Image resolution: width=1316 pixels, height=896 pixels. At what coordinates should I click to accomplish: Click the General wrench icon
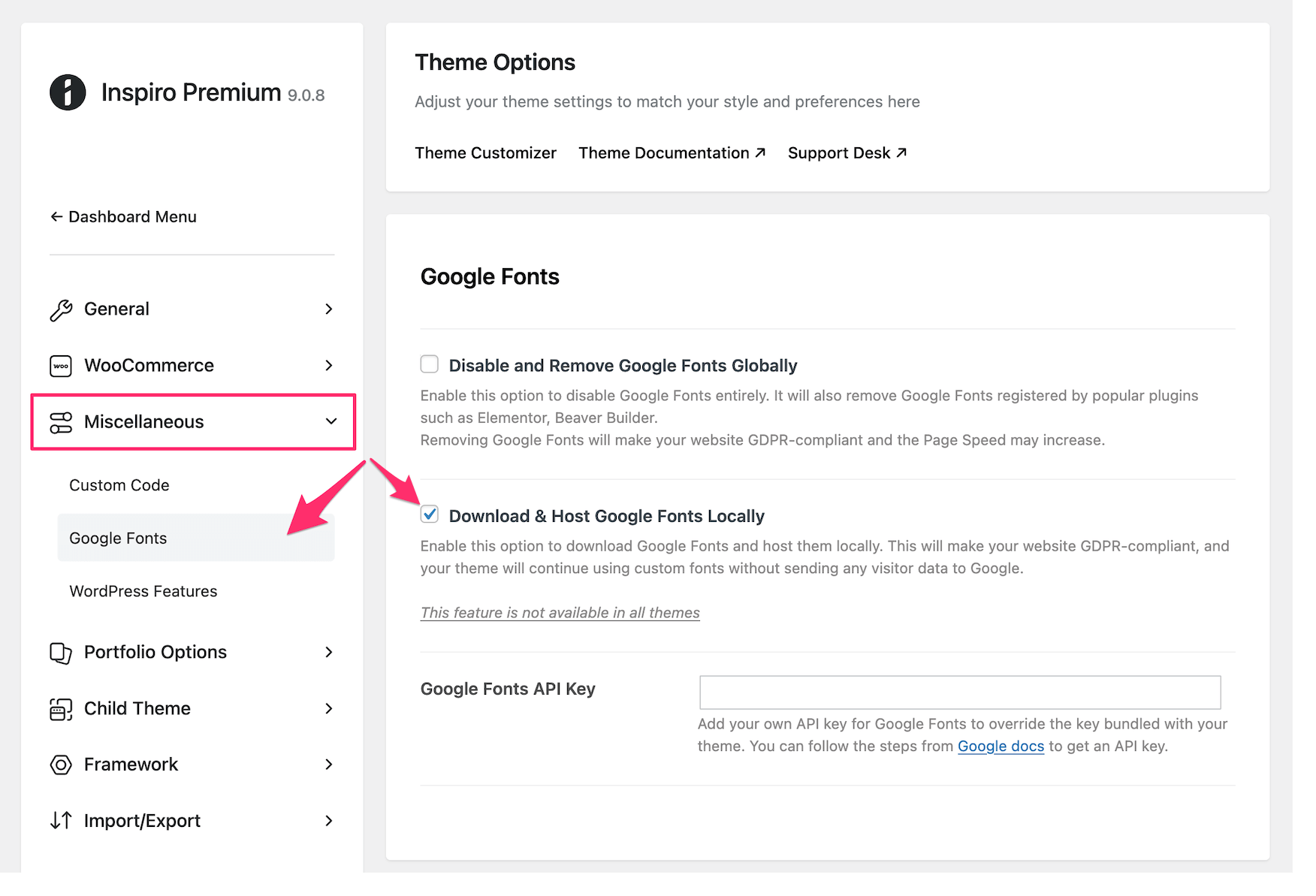click(61, 310)
